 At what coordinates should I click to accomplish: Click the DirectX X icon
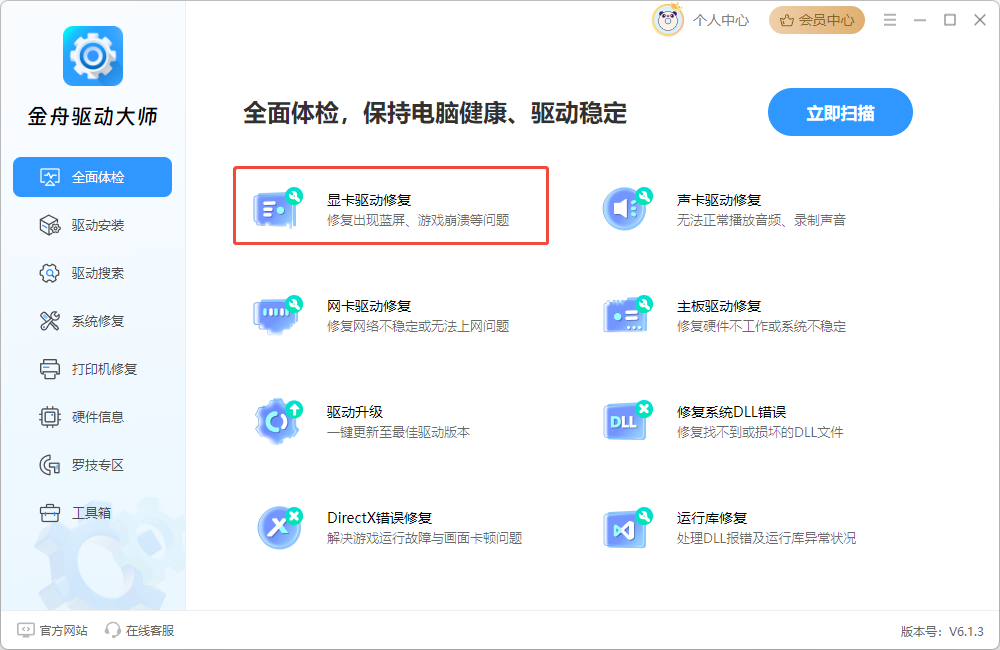(279, 527)
